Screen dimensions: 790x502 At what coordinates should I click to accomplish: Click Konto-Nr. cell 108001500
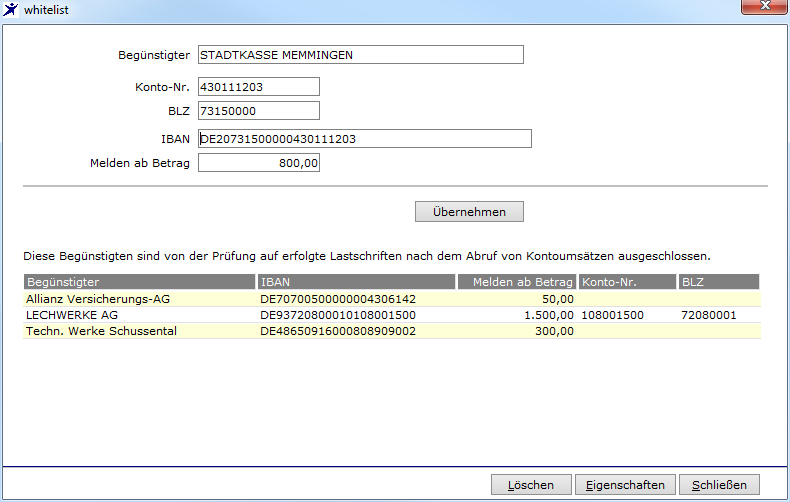point(613,315)
